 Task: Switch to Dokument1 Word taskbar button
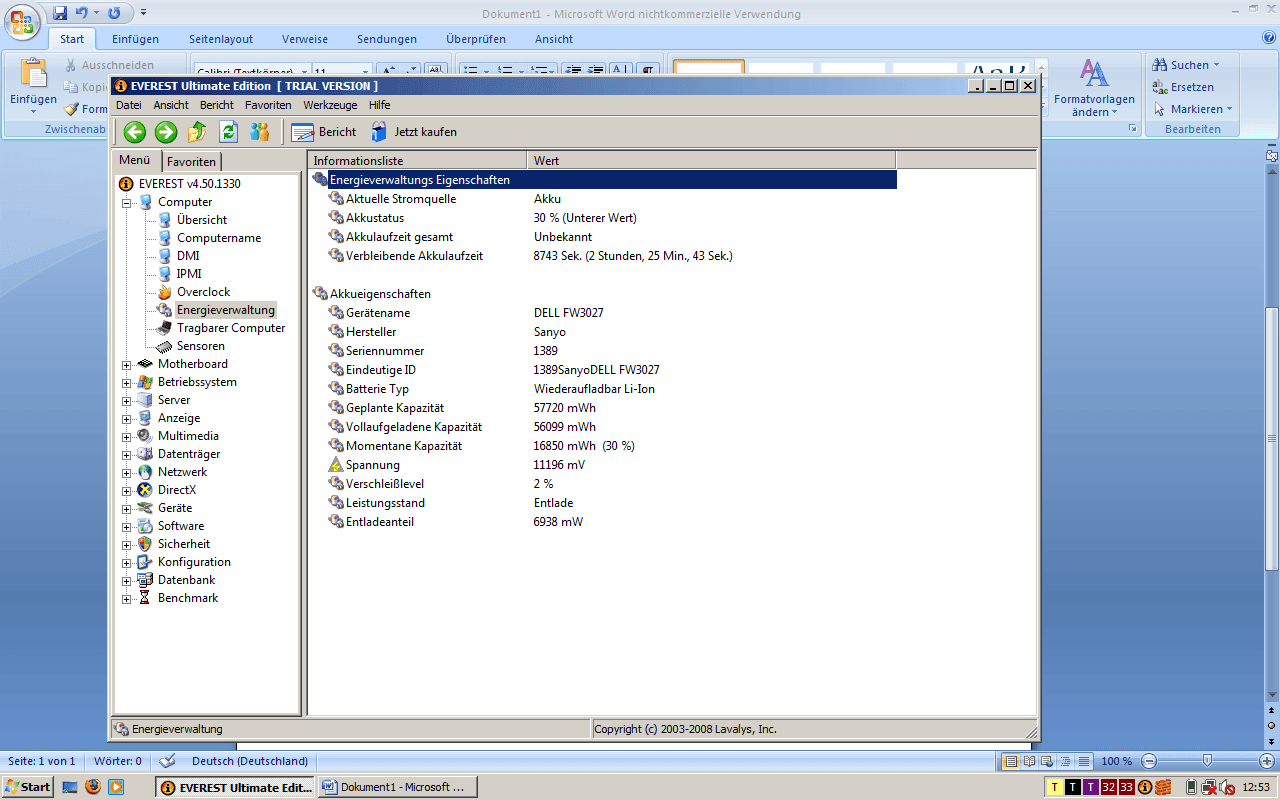point(397,787)
